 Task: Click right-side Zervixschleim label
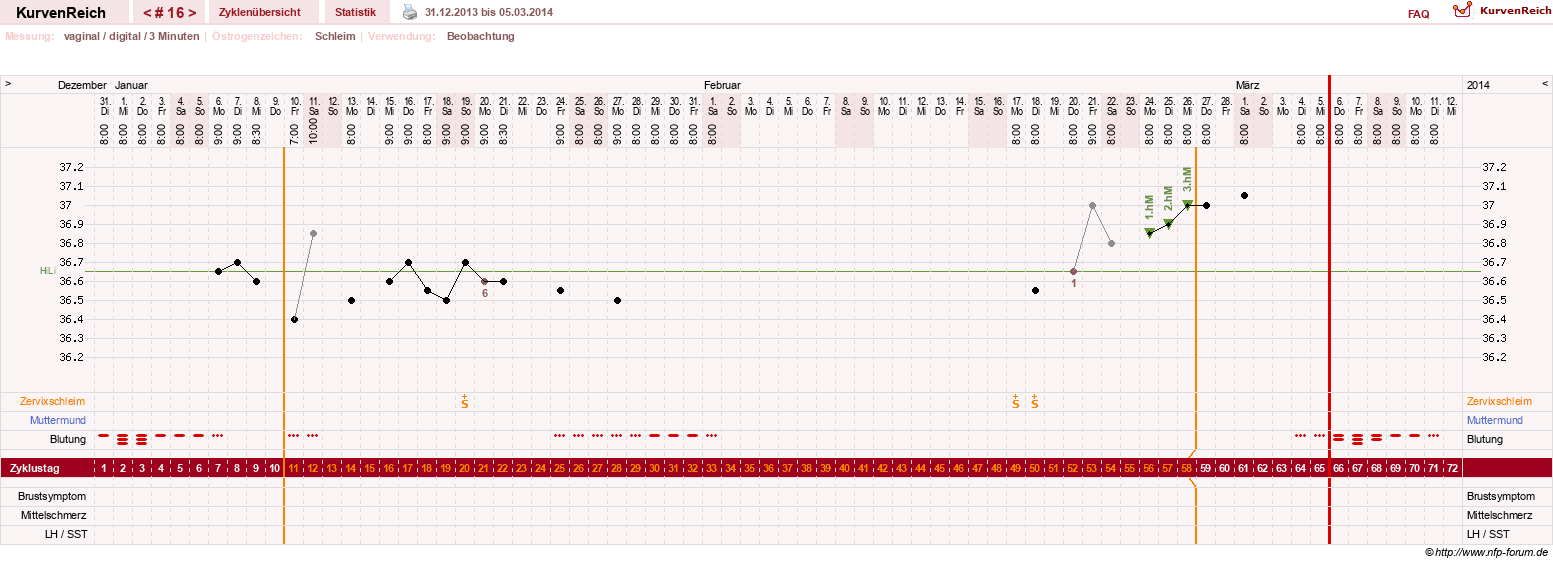[x=1500, y=401]
